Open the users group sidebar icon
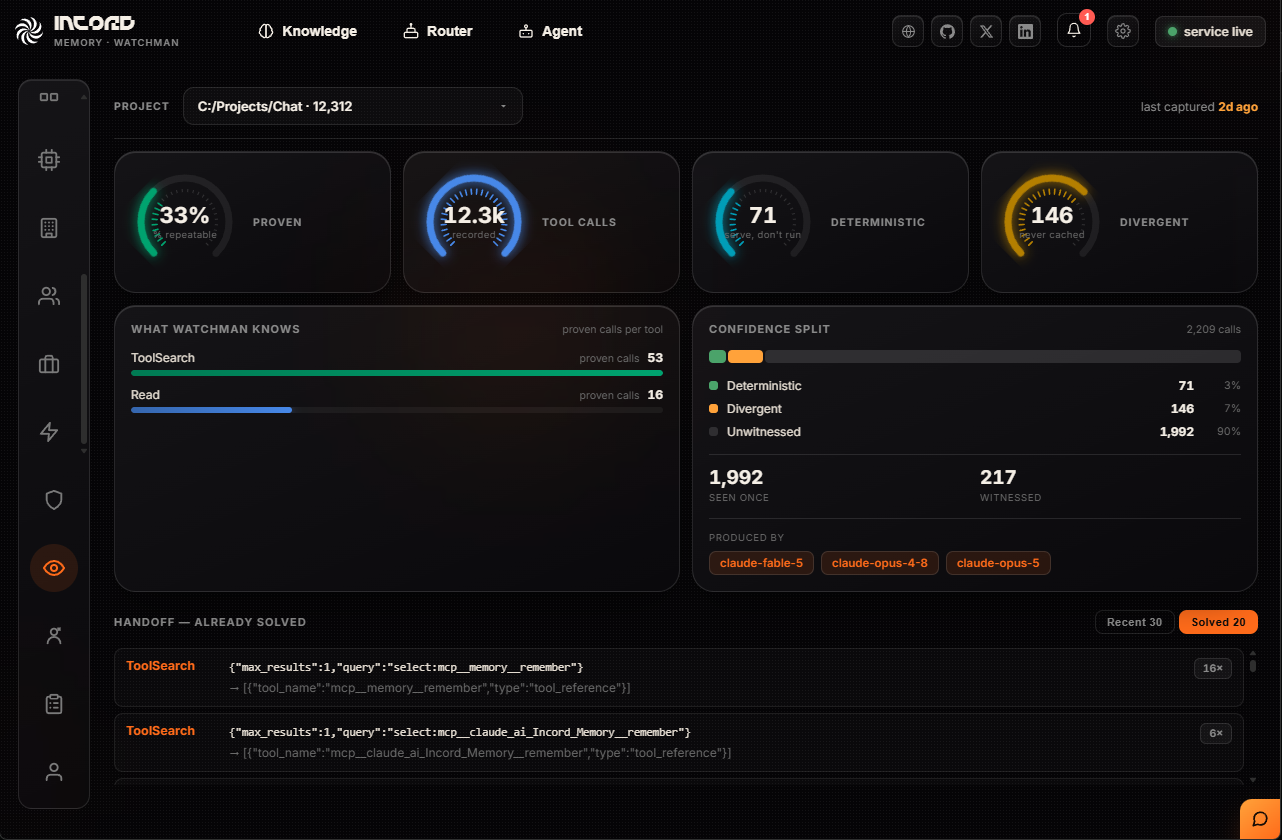The width and height of the screenshot is (1282, 840). 49,296
